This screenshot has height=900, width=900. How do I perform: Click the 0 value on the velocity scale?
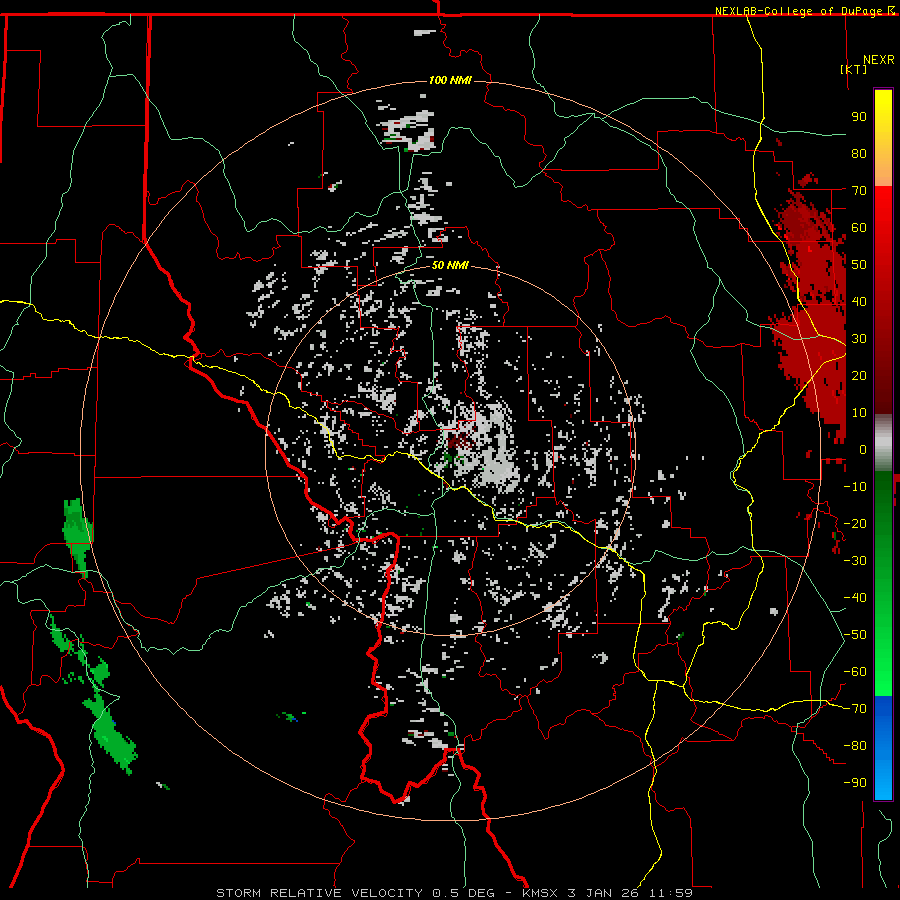point(863,449)
